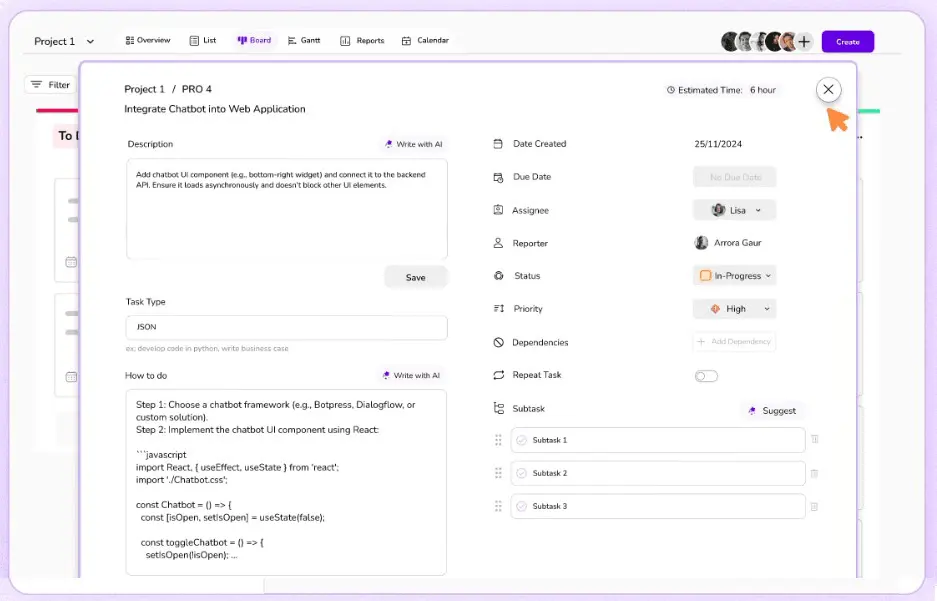
Task: Click Write with AI for Description
Action: [414, 144]
